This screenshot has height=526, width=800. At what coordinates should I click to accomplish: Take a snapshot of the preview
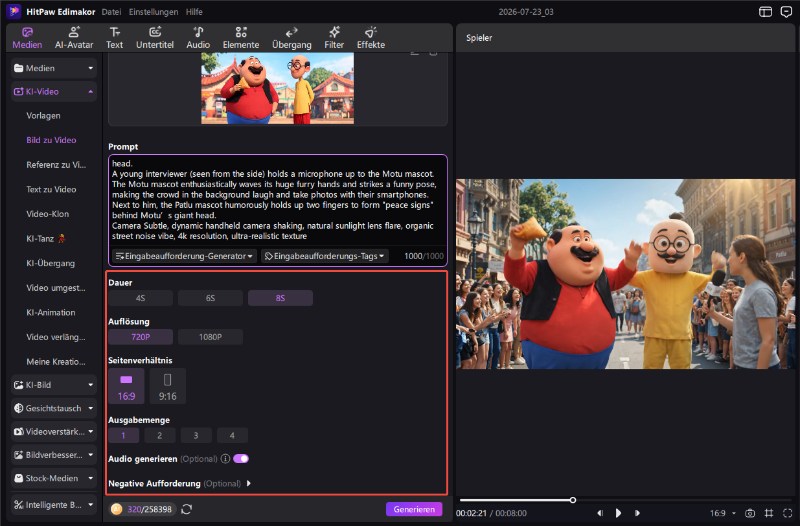click(750, 513)
